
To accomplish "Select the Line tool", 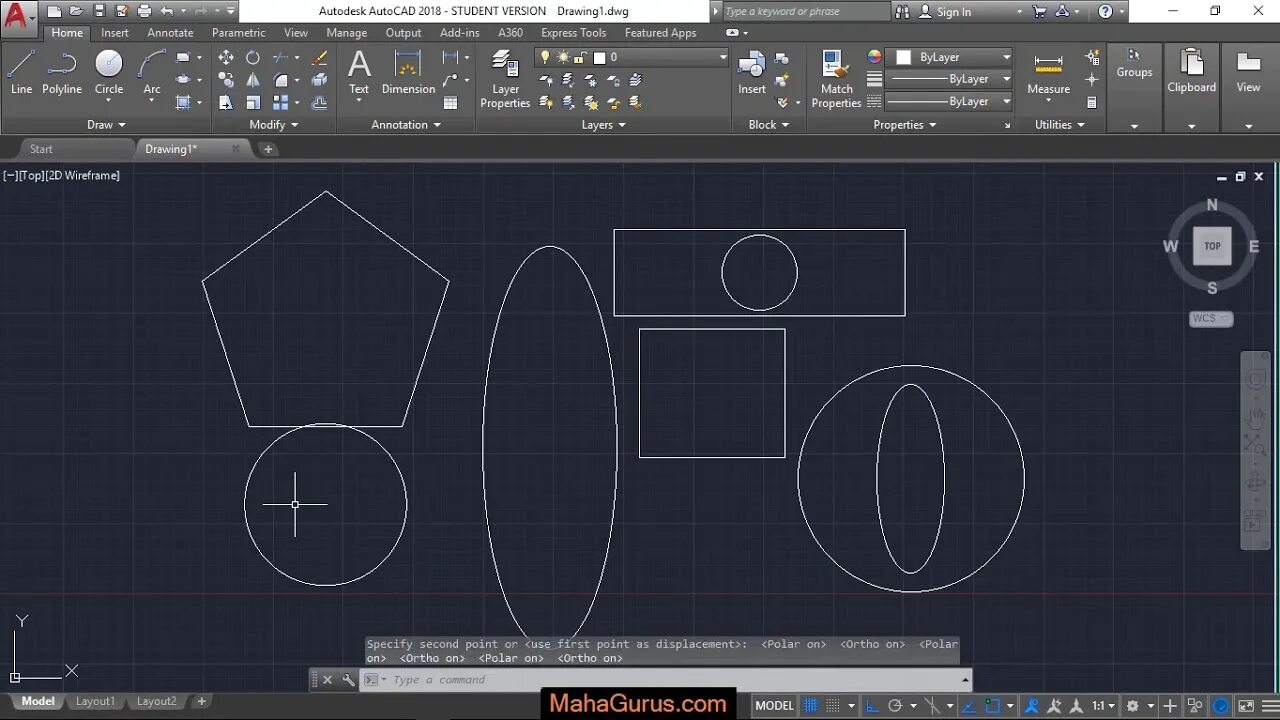I will pyautogui.click(x=21, y=72).
